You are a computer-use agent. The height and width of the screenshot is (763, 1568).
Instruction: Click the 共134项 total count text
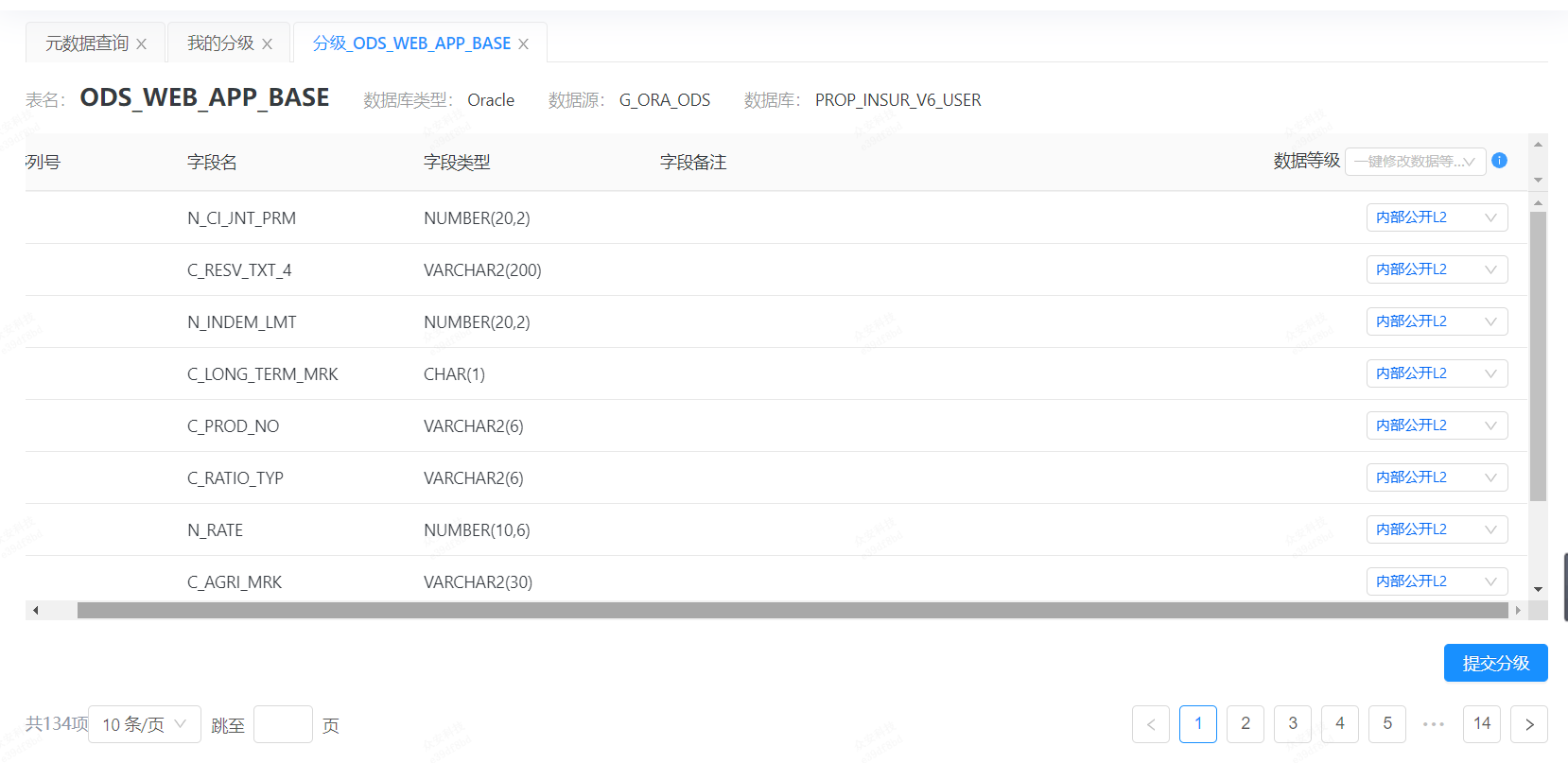(x=57, y=723)
